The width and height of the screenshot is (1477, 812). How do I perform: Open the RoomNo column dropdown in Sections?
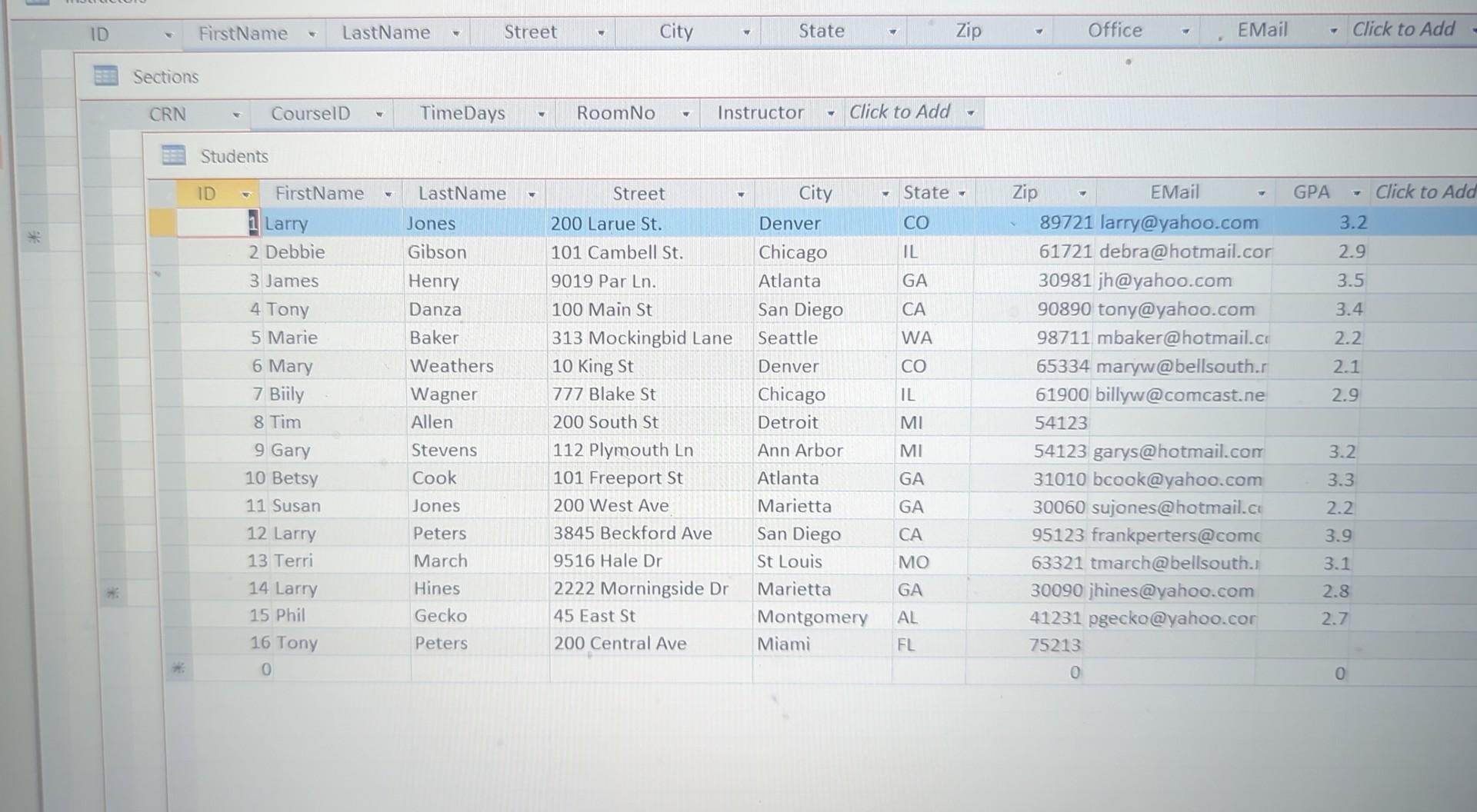(x=685, y=112)
